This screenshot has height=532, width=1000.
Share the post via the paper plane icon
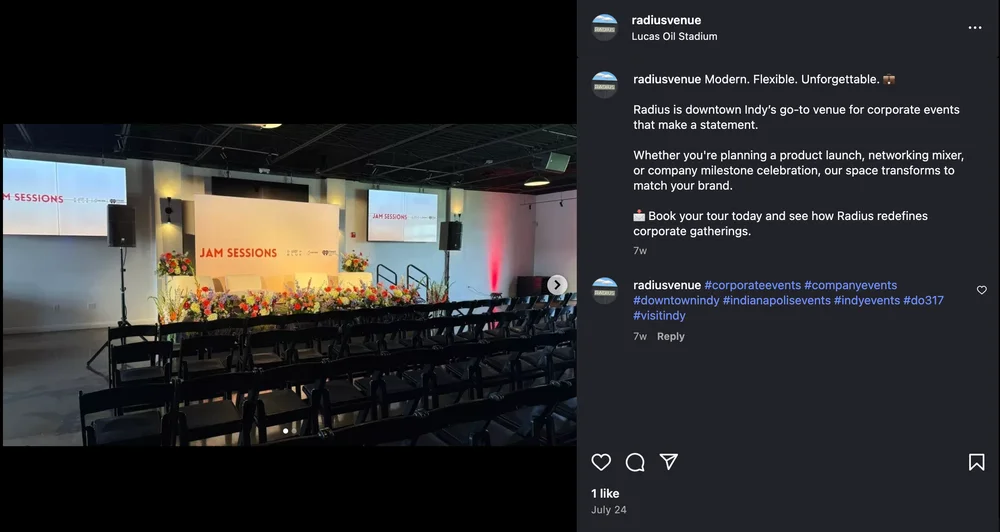click(x=668, y=461)
